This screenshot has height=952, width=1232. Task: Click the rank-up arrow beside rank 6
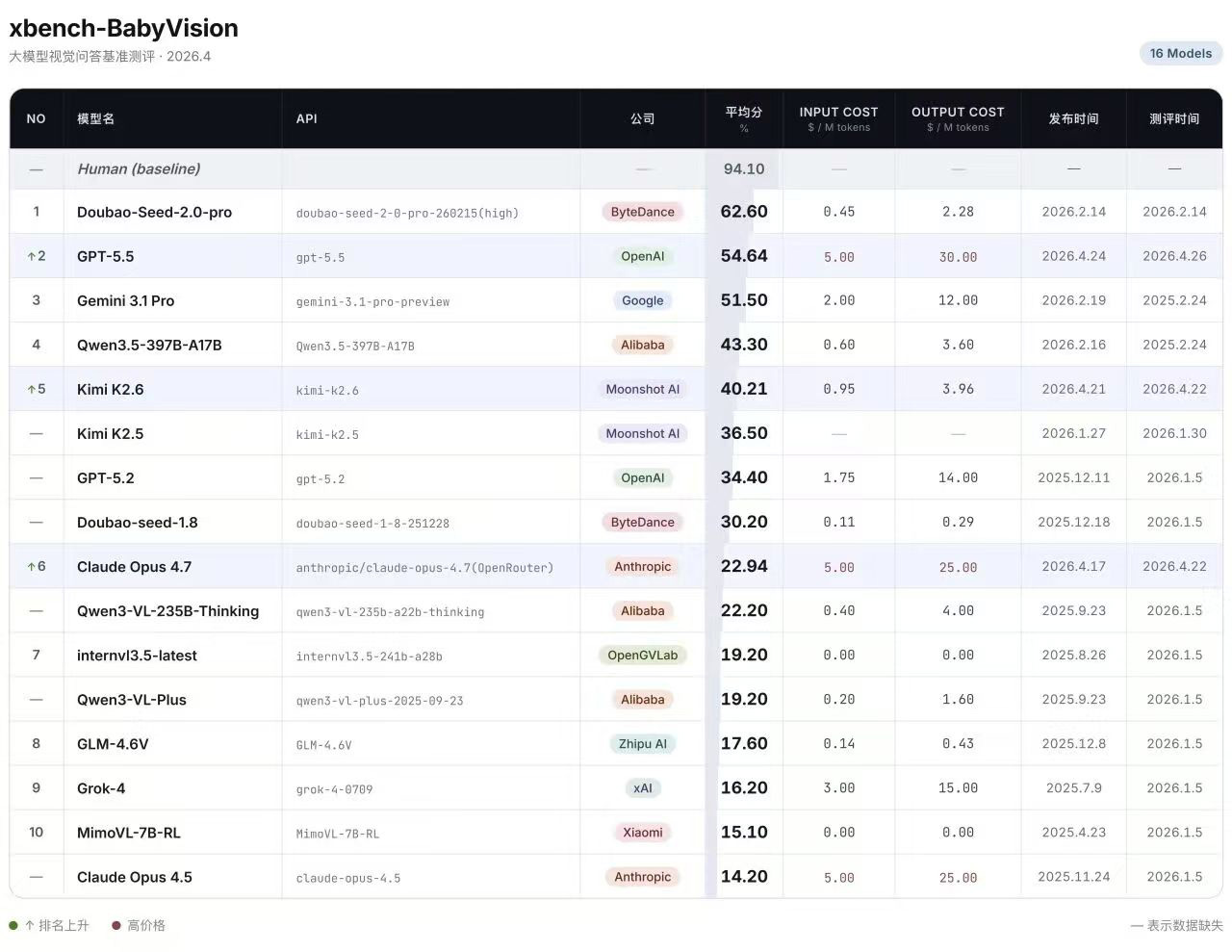coord(31,567)
